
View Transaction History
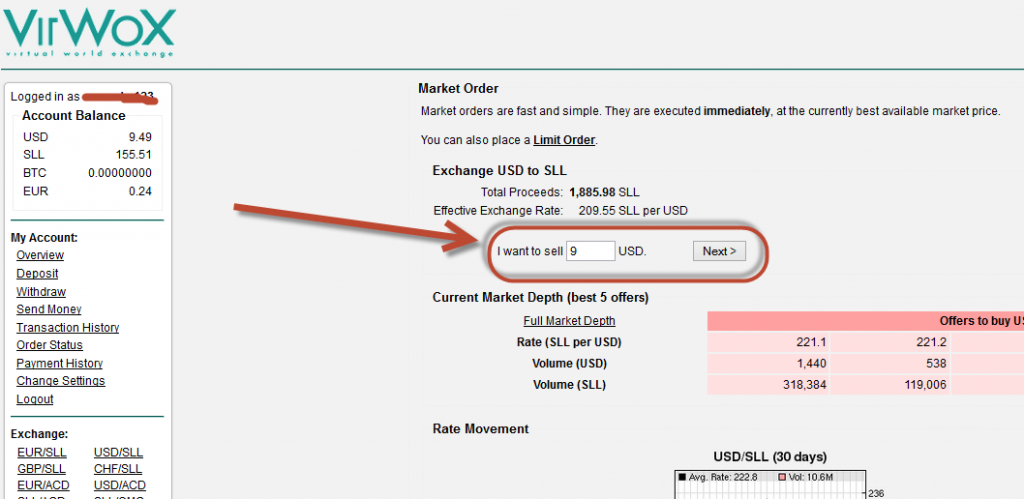click(x=68, y=328)
